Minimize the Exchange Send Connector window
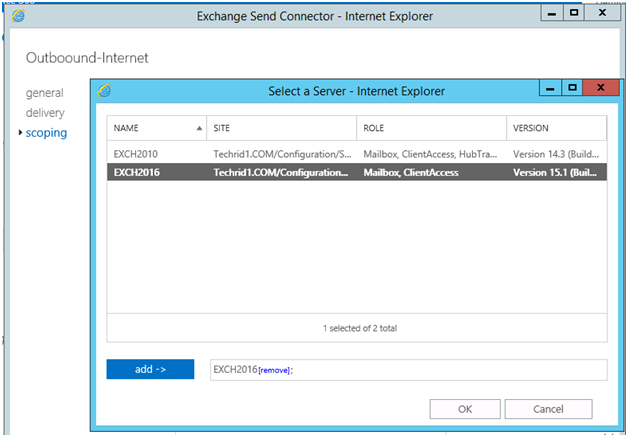Screen dimensions: 628x437 [x=552, y=13]
